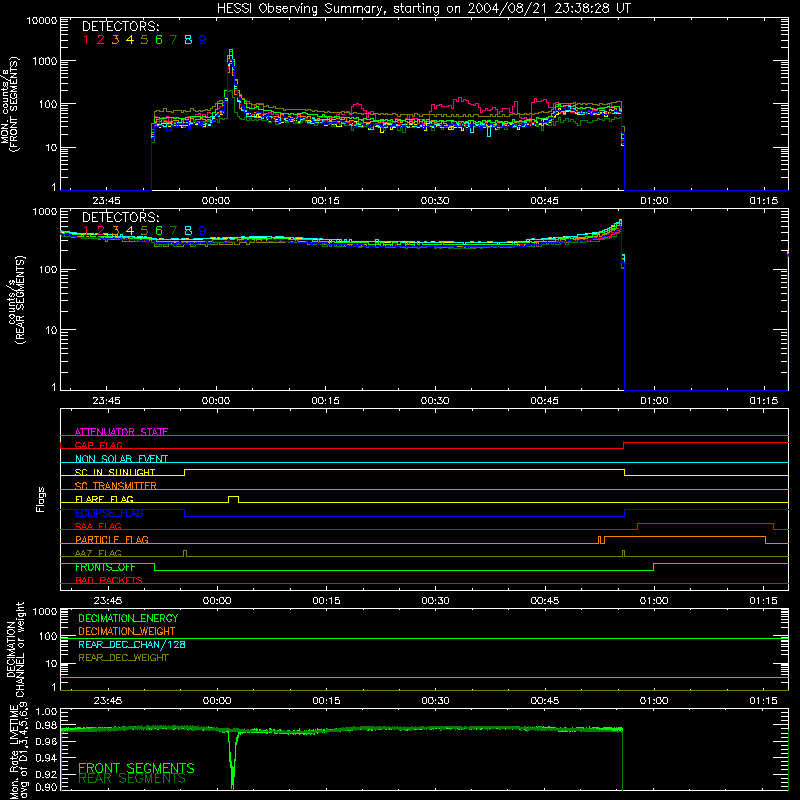Click the AAZ_FLAG label
The height and width of the screenshot is (800, 800).
(x=98, y=553)
